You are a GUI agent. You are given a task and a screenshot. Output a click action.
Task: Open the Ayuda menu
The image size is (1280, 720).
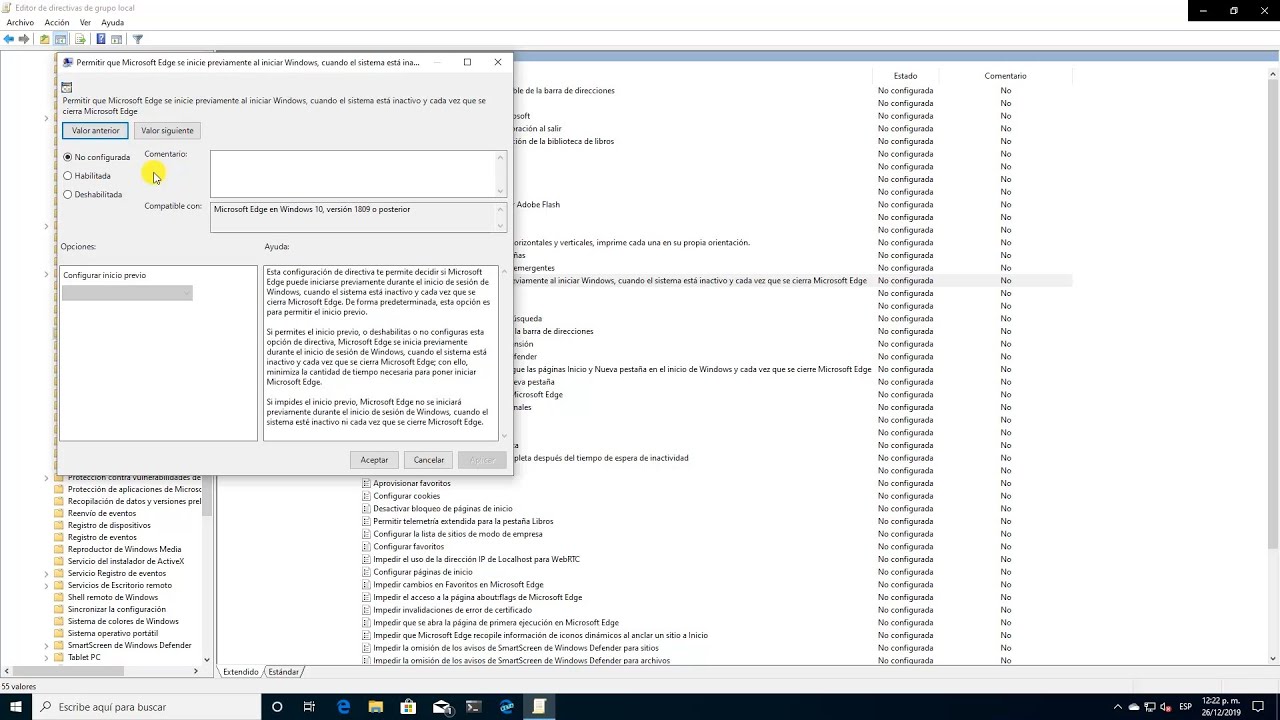(112, 22)
